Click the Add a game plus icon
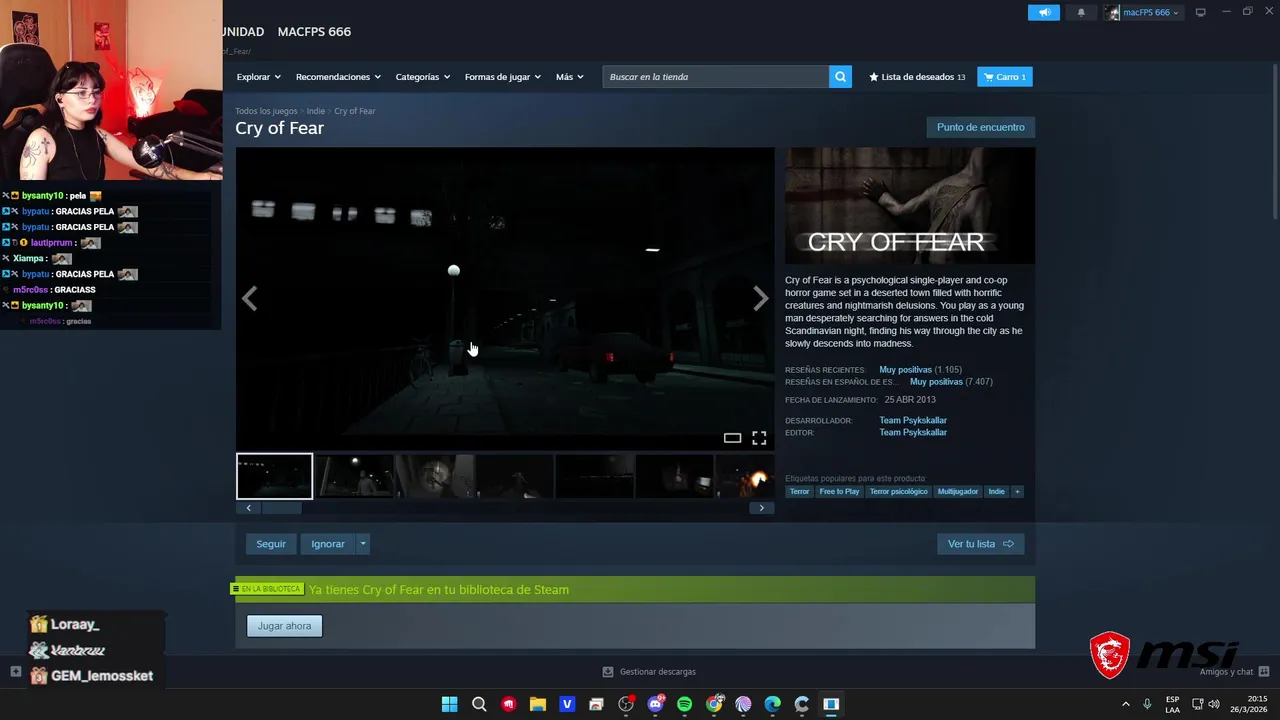The height and width of the screenshot is (720, 1280). (x=15, y=672)
